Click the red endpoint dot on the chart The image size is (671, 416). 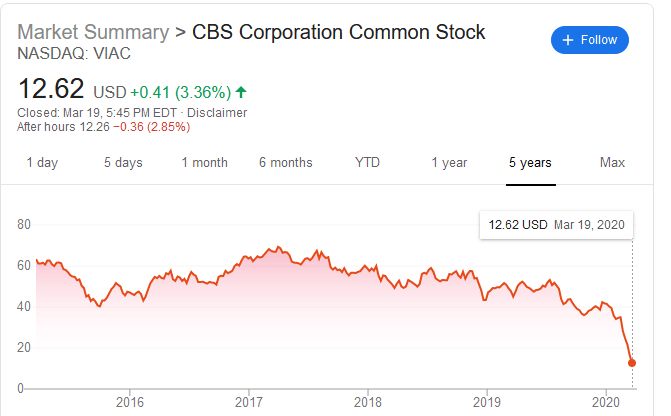pyautogui.click(x=632, y=363)
